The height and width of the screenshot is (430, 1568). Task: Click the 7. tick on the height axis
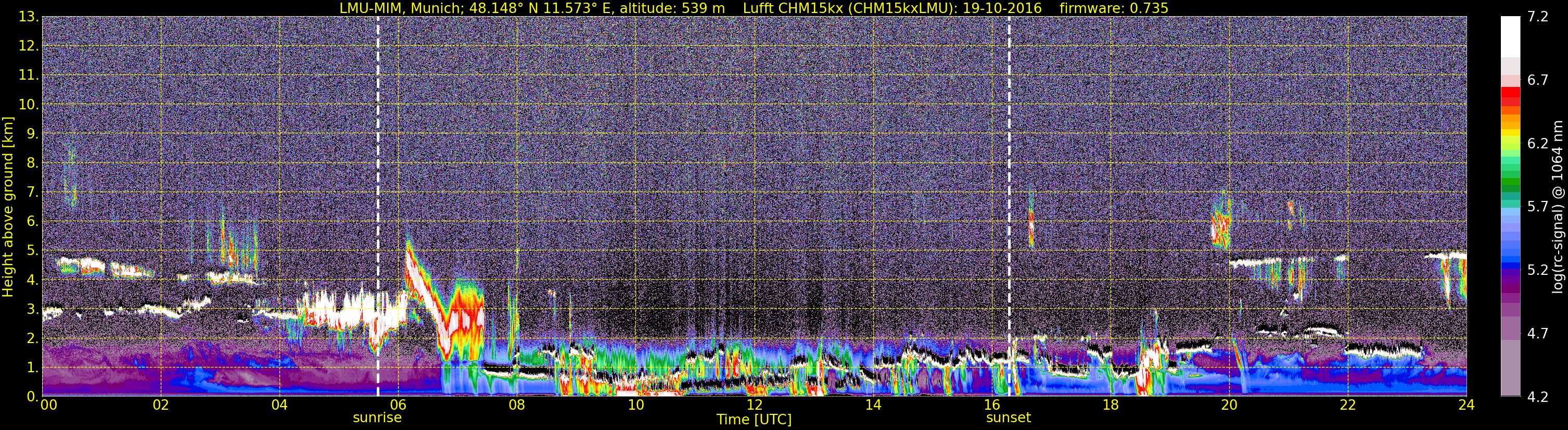point(33,193)
